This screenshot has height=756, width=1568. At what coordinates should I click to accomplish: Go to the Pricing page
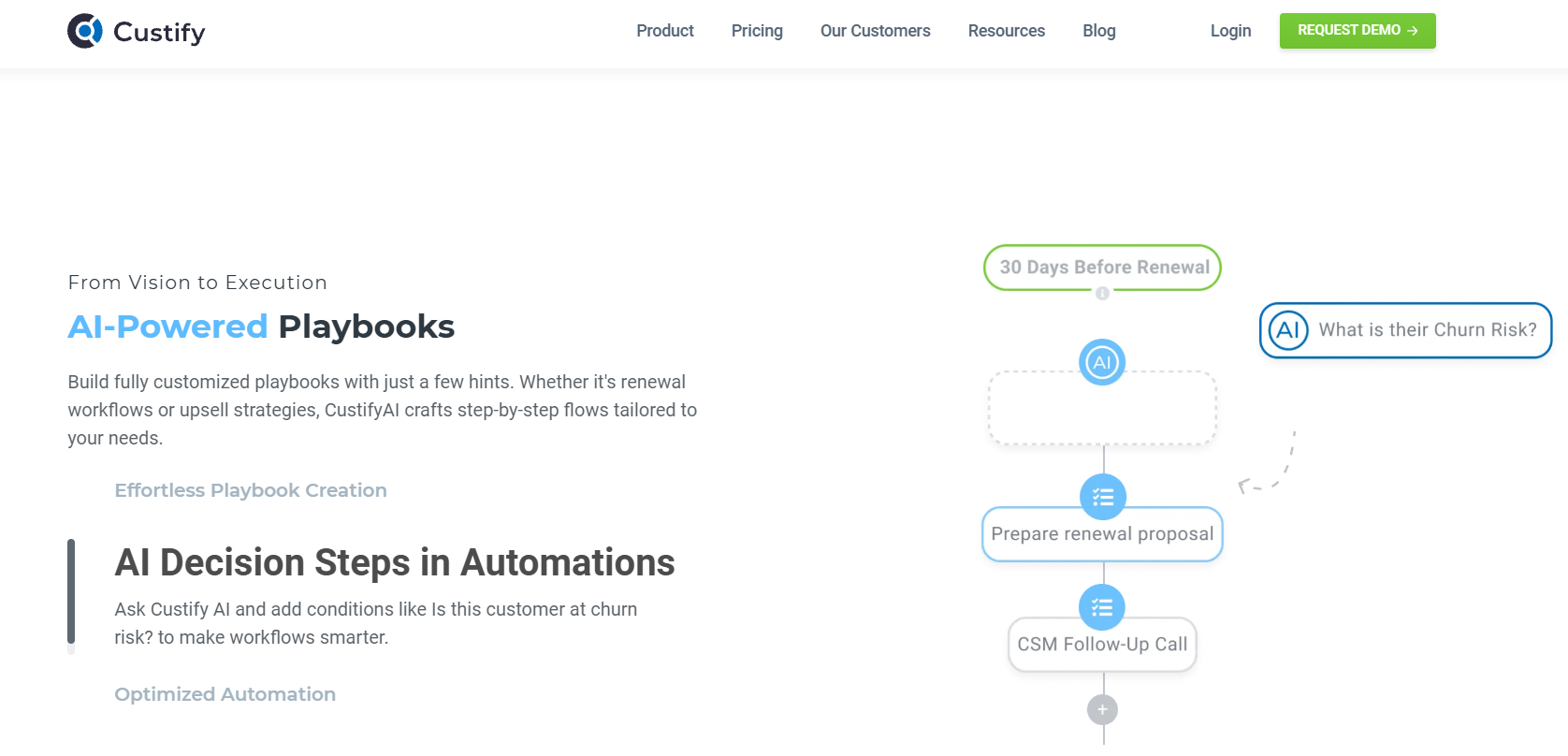click(x=757, y=31)
